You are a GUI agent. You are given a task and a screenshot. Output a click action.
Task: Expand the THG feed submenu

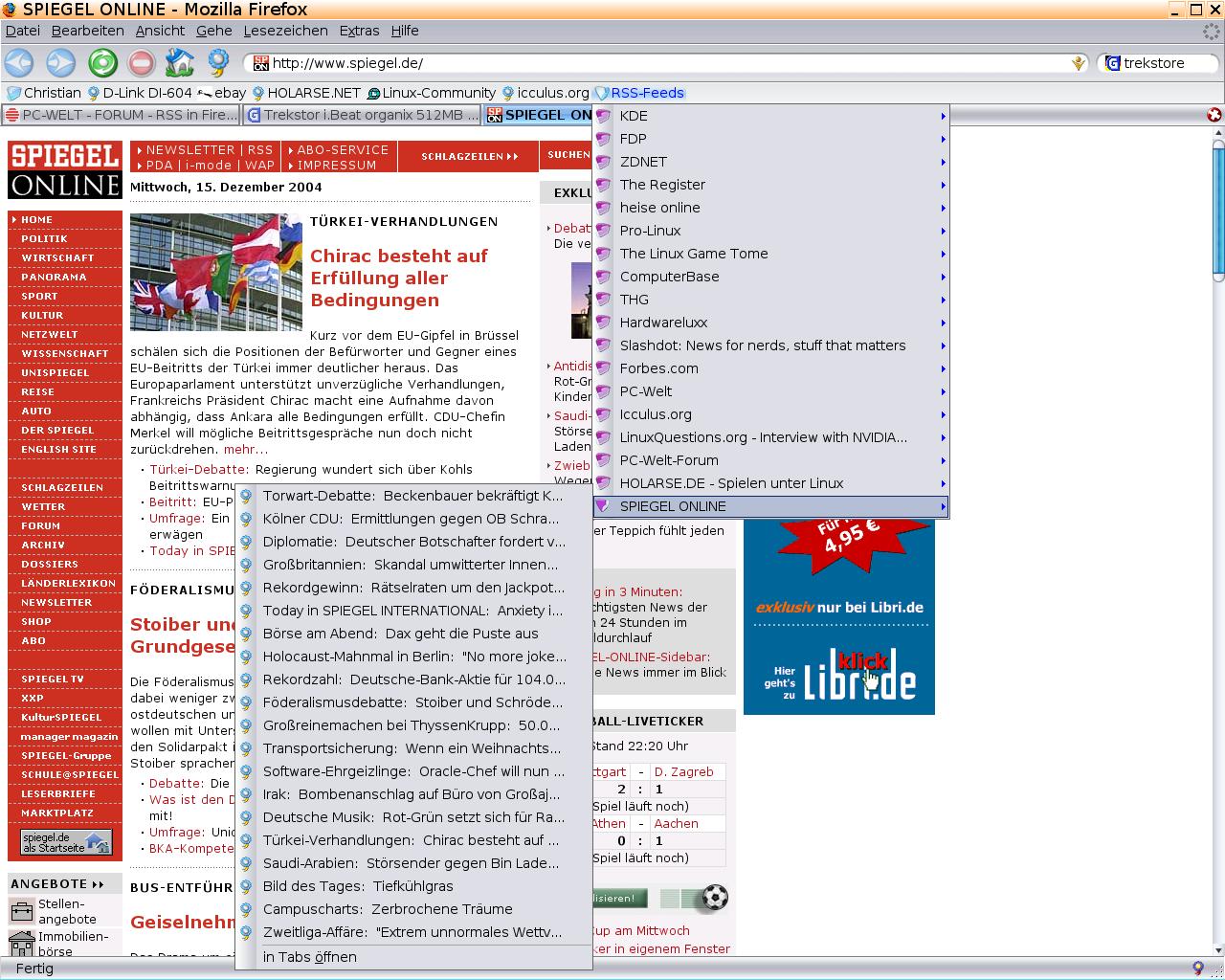(x=943, y=300)
